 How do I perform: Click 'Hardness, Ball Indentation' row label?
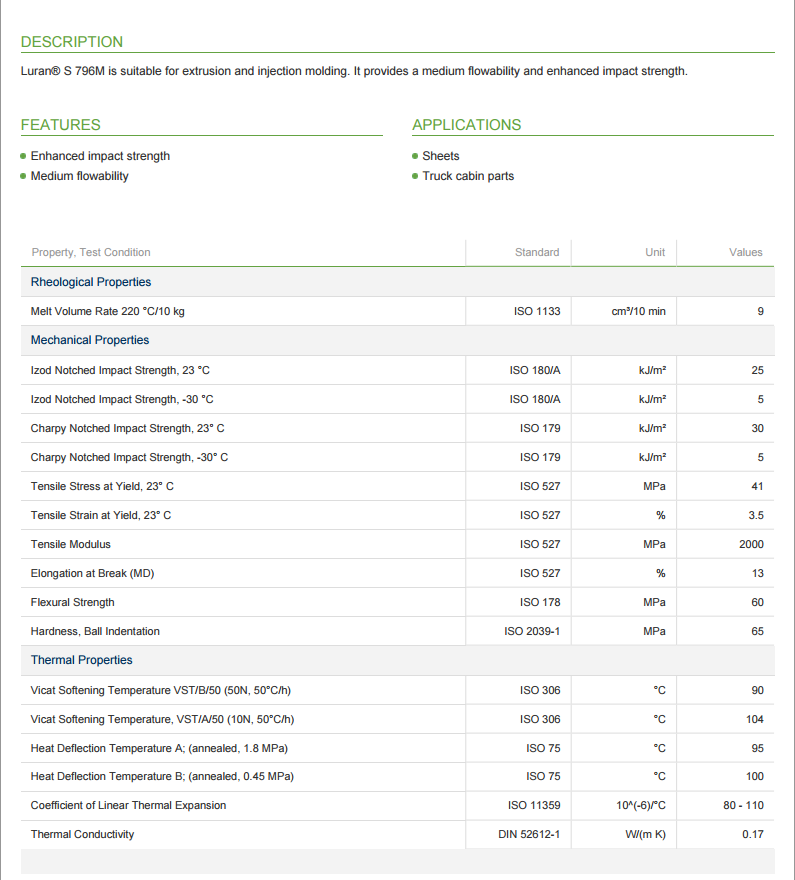click(95, 631)
